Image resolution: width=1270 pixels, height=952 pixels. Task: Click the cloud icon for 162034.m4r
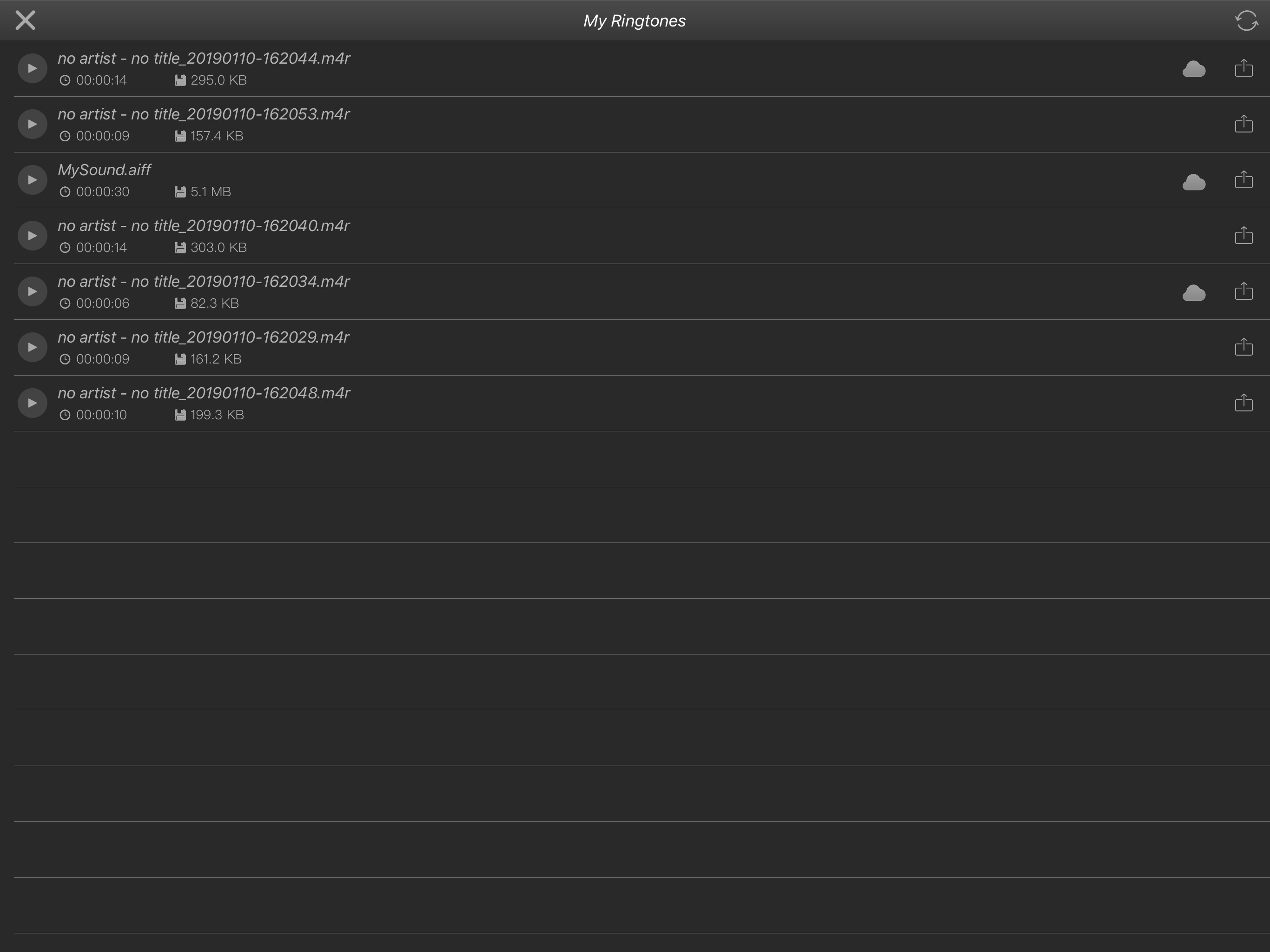click(1194, 293)
